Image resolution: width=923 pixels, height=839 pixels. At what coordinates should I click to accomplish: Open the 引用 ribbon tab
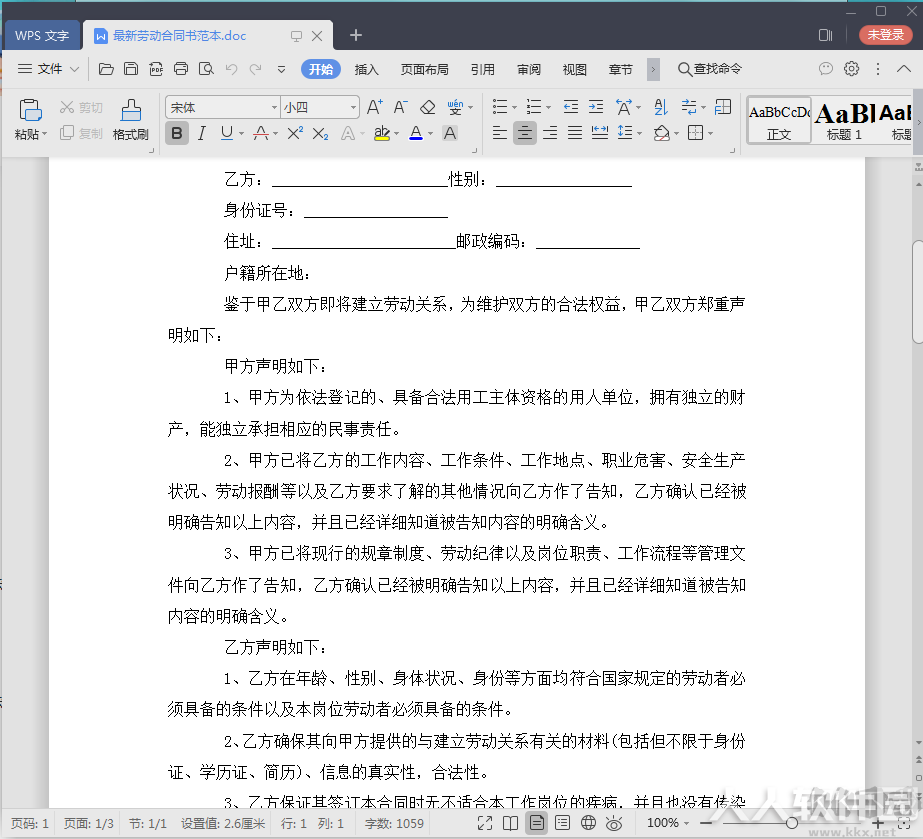coord(483,69)
